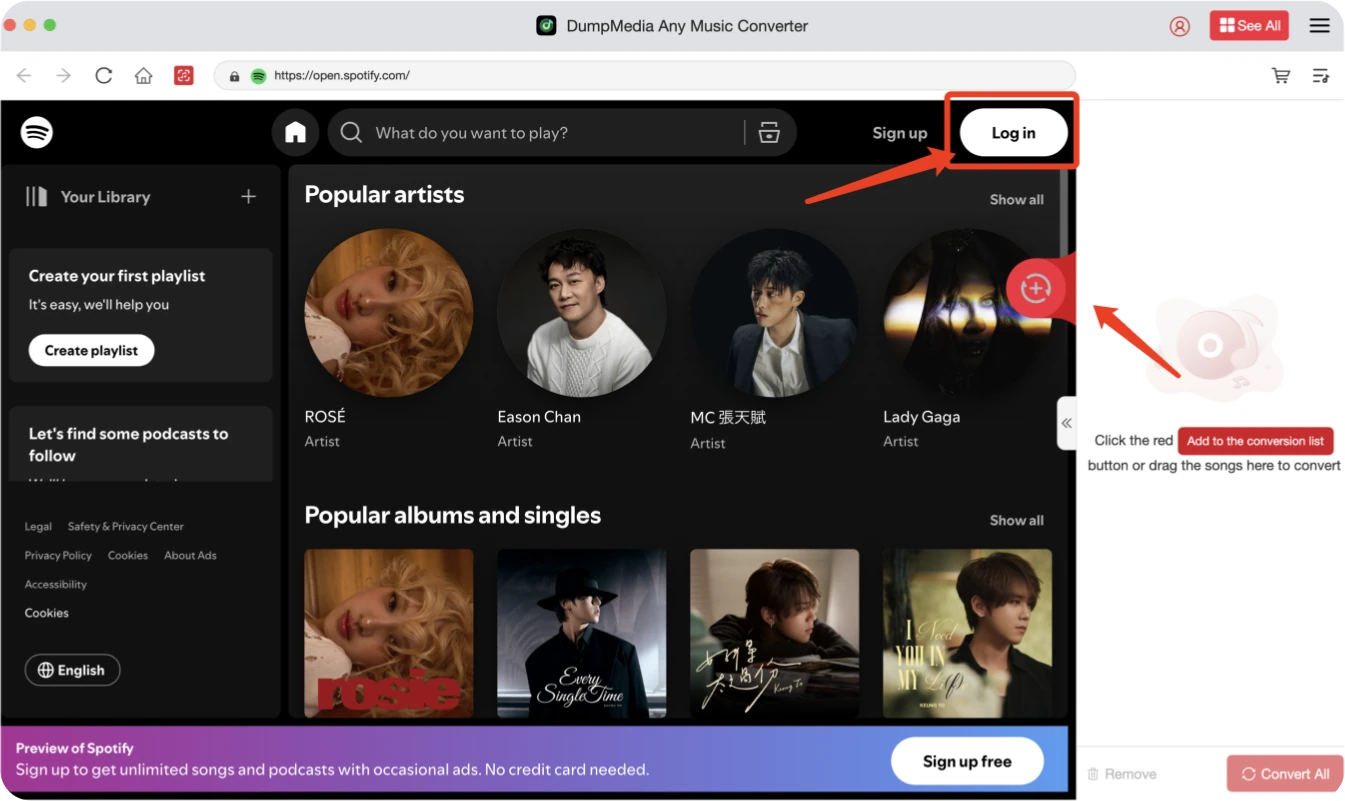
Task: Reload the Spotify page
Action: [x=103, y=75]
